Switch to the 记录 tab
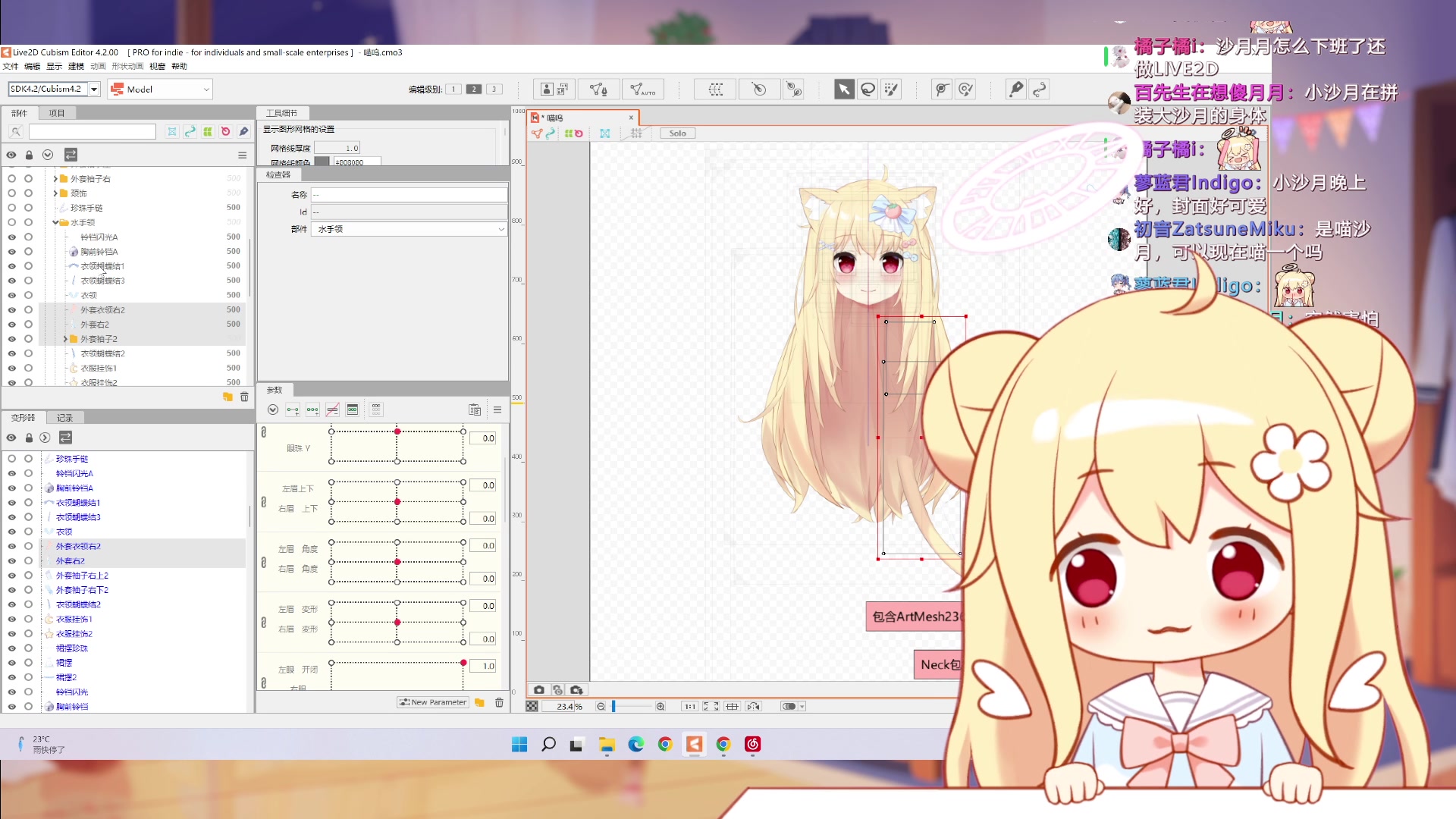1456x819 pixels. 65,418
